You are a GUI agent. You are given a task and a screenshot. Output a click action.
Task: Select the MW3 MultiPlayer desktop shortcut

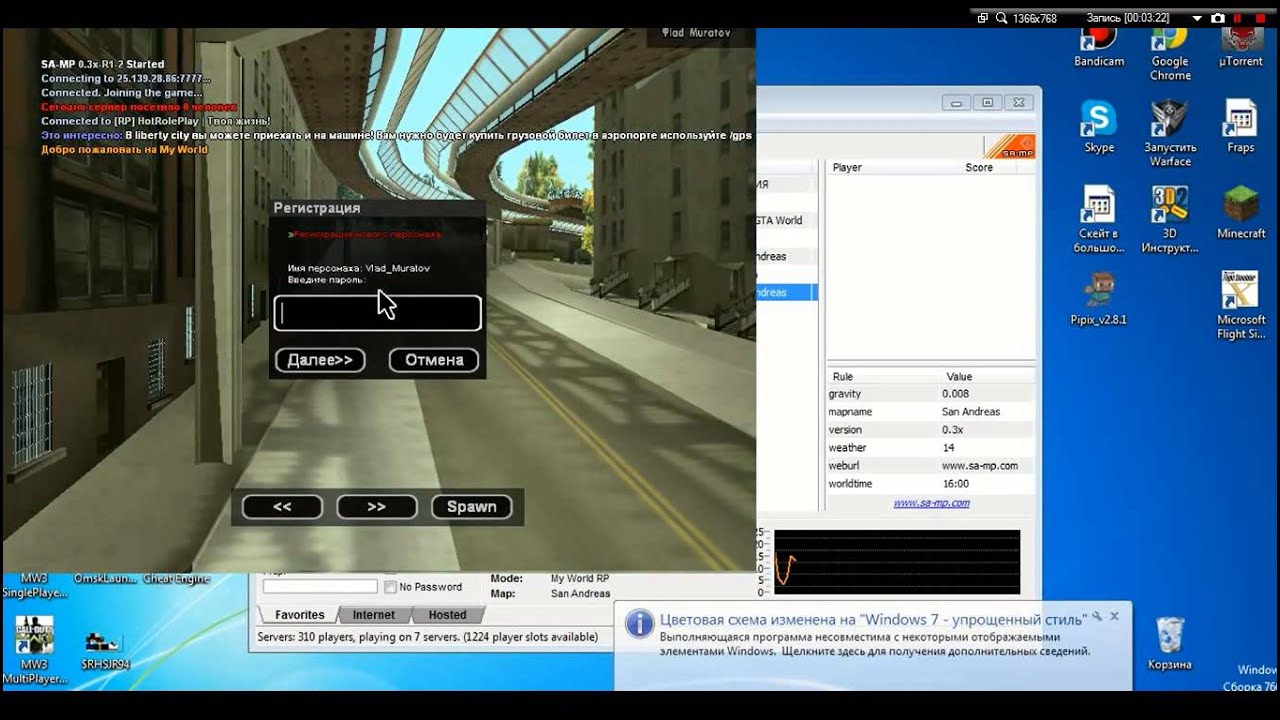34,651
